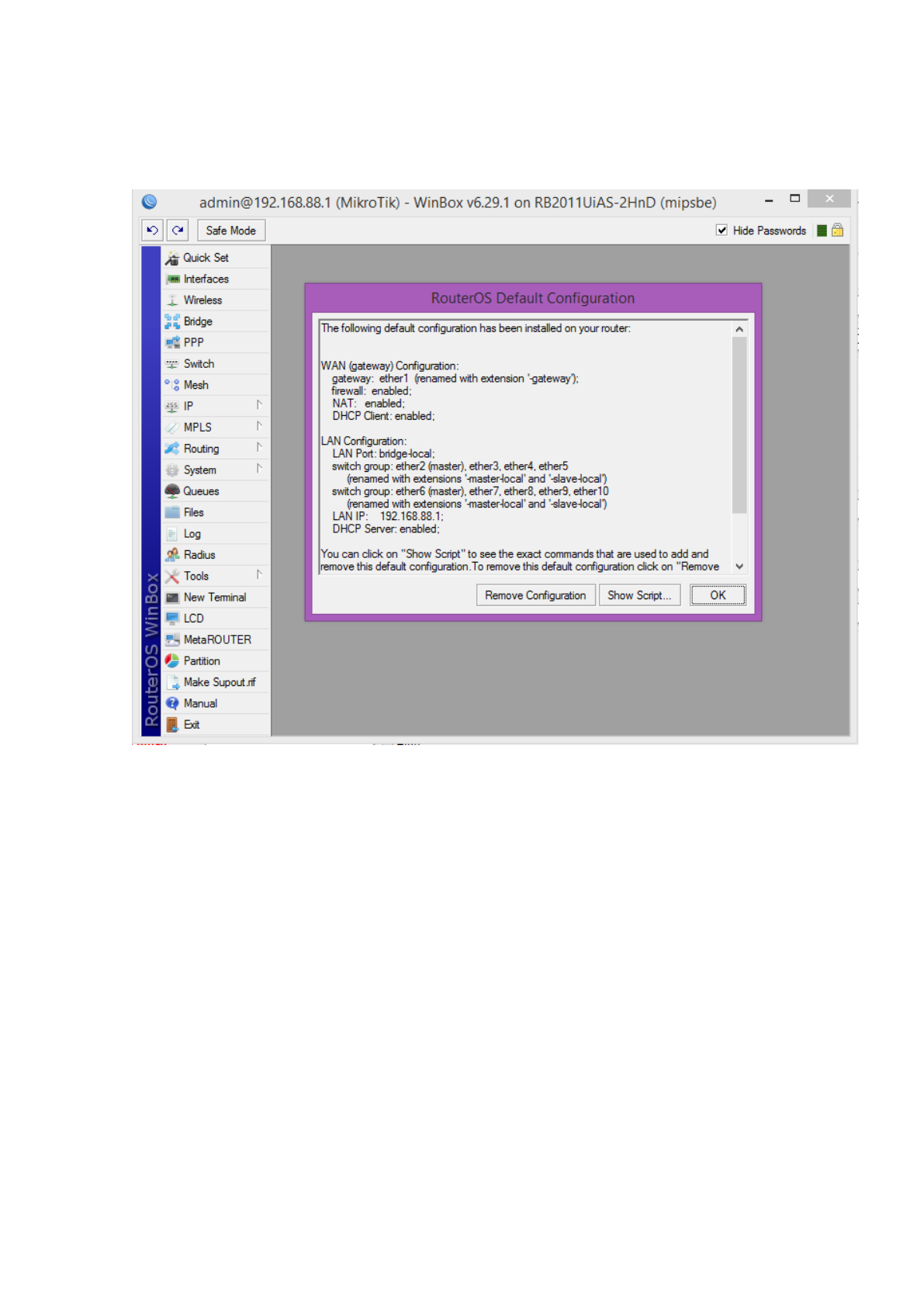Viewport: 924px width, 1307px height.
Task: Click the Routing icon
Action: click(x=172, y=449)
